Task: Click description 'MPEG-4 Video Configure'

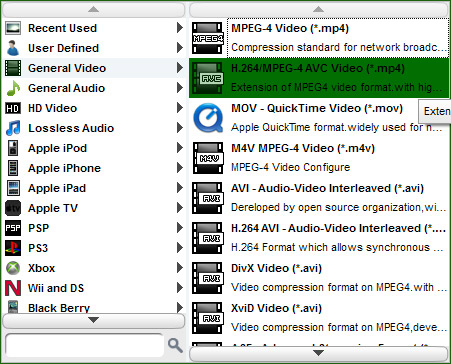Action: tap(291, 167)
